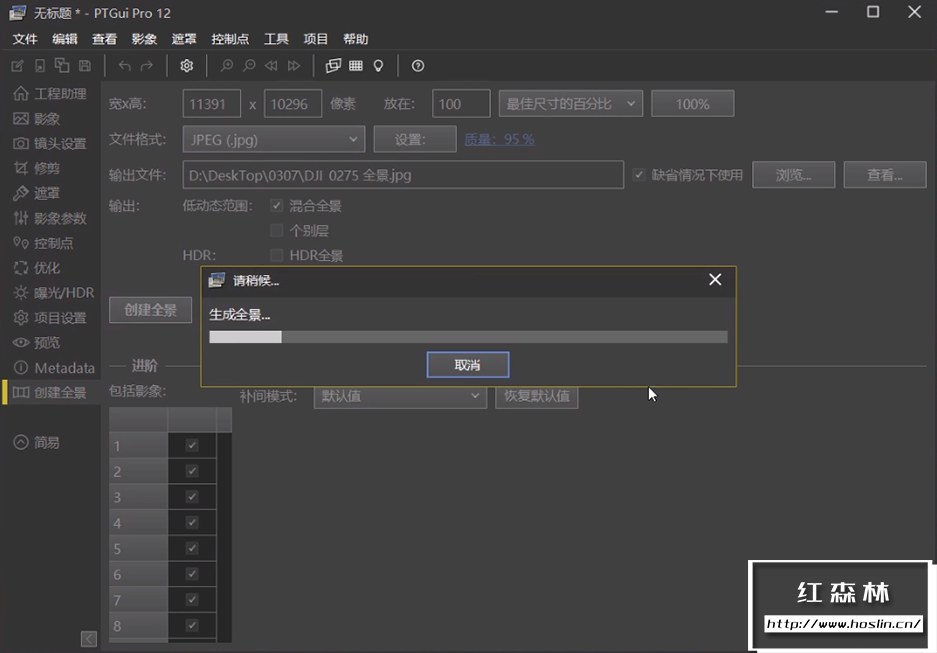Open the 工具 menu

[276, 39]
